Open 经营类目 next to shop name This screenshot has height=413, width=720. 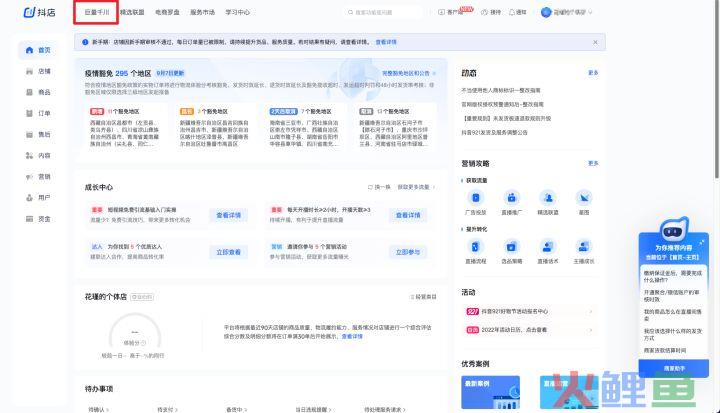423,297
